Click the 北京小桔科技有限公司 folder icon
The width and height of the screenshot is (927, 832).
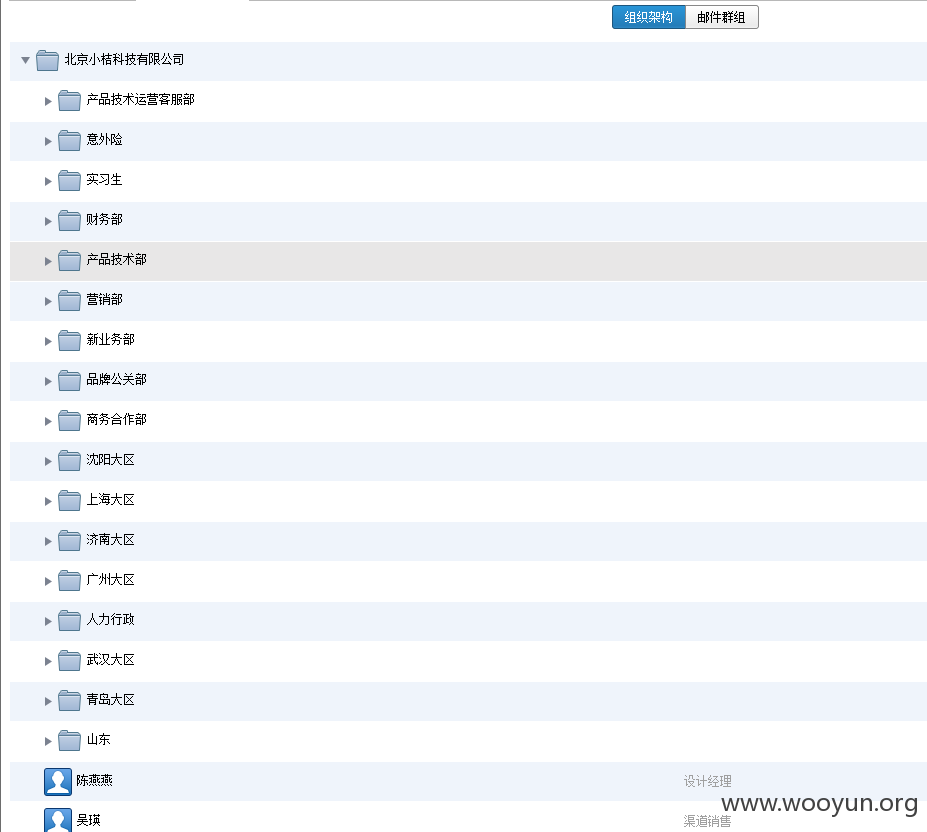47,60
